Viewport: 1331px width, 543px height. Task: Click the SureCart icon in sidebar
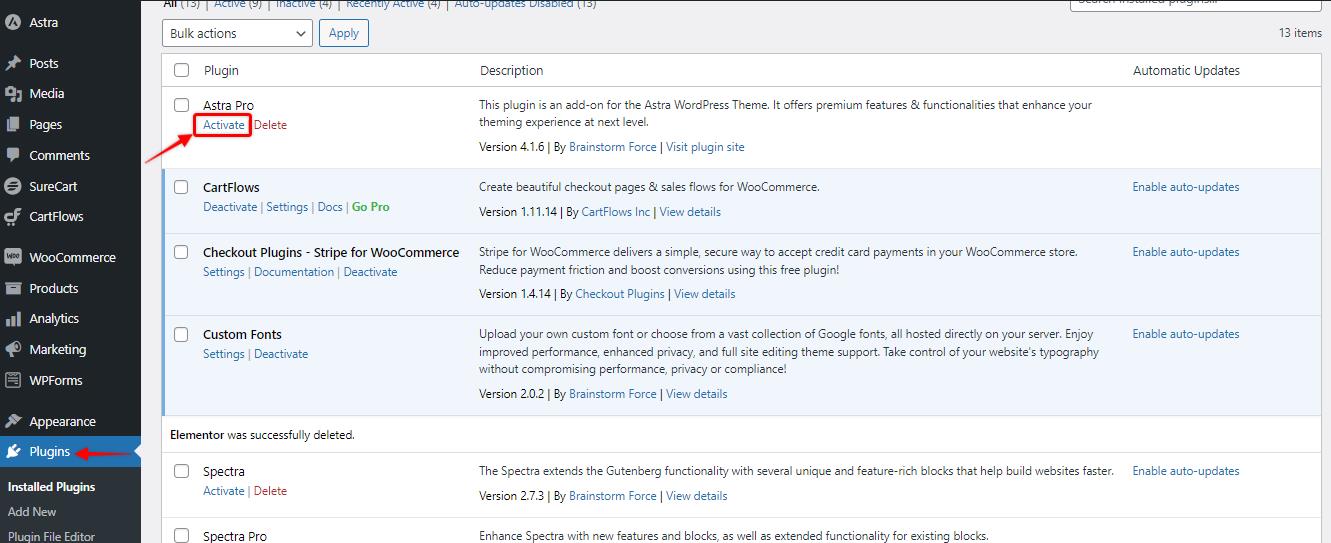[13, 186]
